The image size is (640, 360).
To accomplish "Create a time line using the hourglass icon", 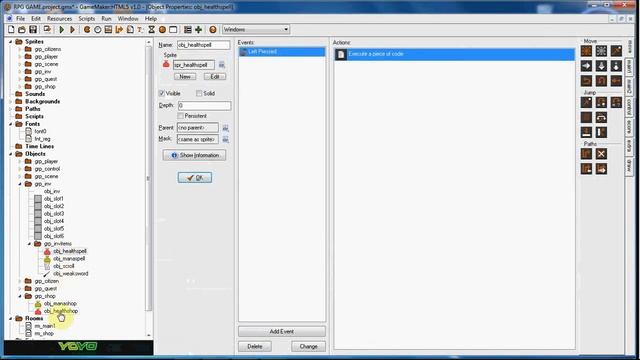I will [x=151, y=29].
